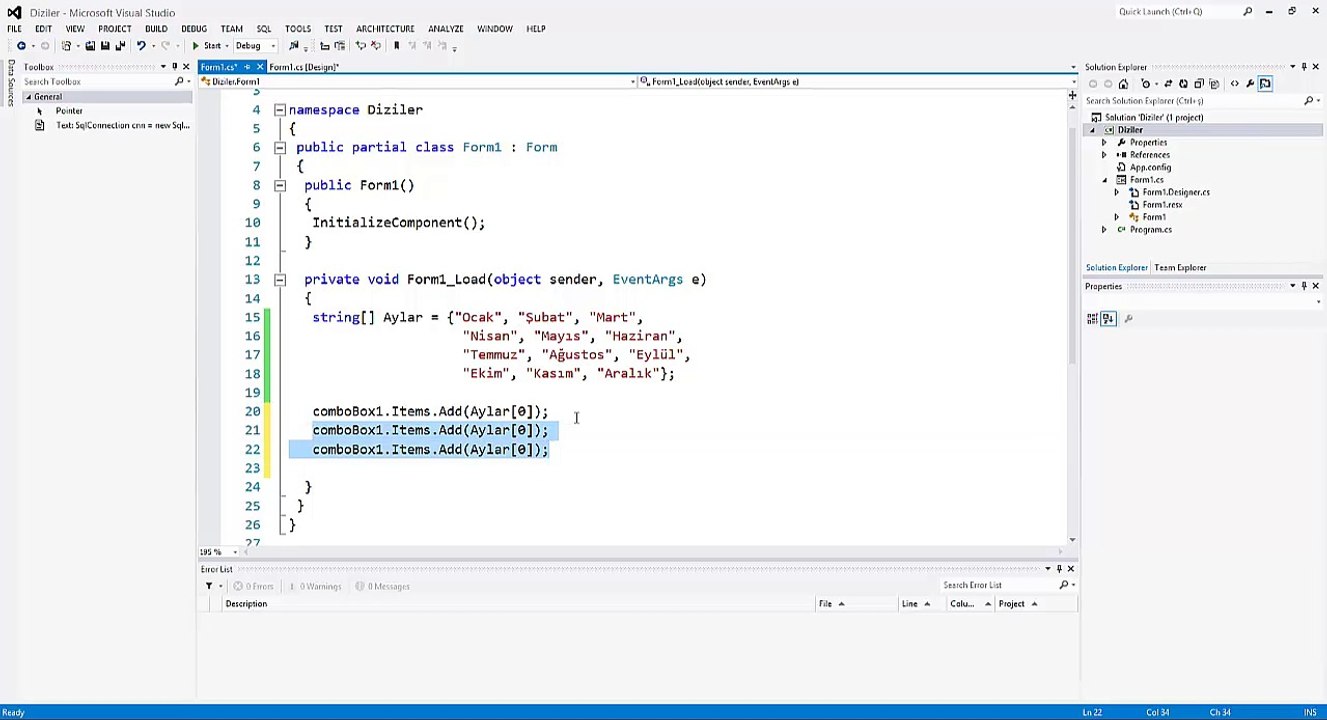Toggle Categorized view in Properties panel
The image size is (1327, 720).
pos(1094,319)
